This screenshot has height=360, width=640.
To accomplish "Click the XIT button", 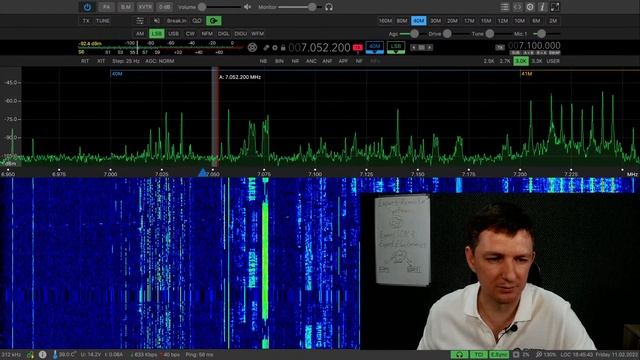I will point(101,61).
